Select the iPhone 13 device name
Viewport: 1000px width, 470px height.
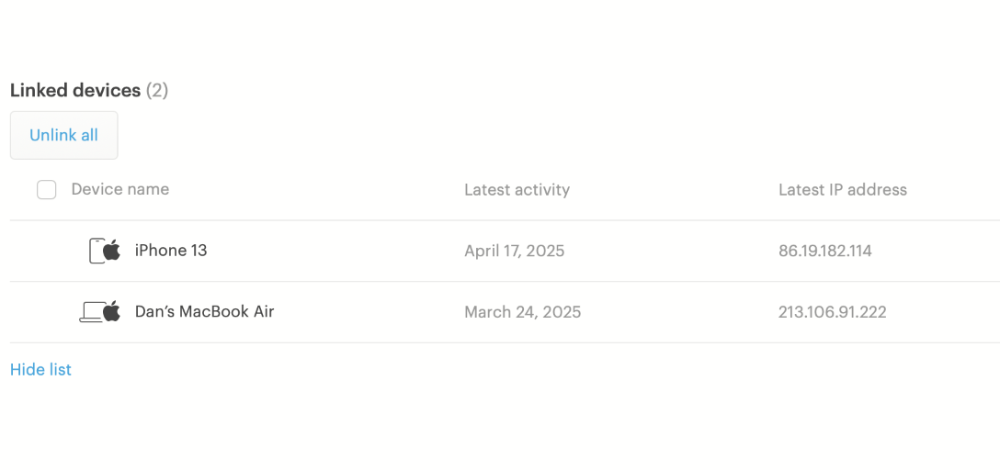click(171, 251)
